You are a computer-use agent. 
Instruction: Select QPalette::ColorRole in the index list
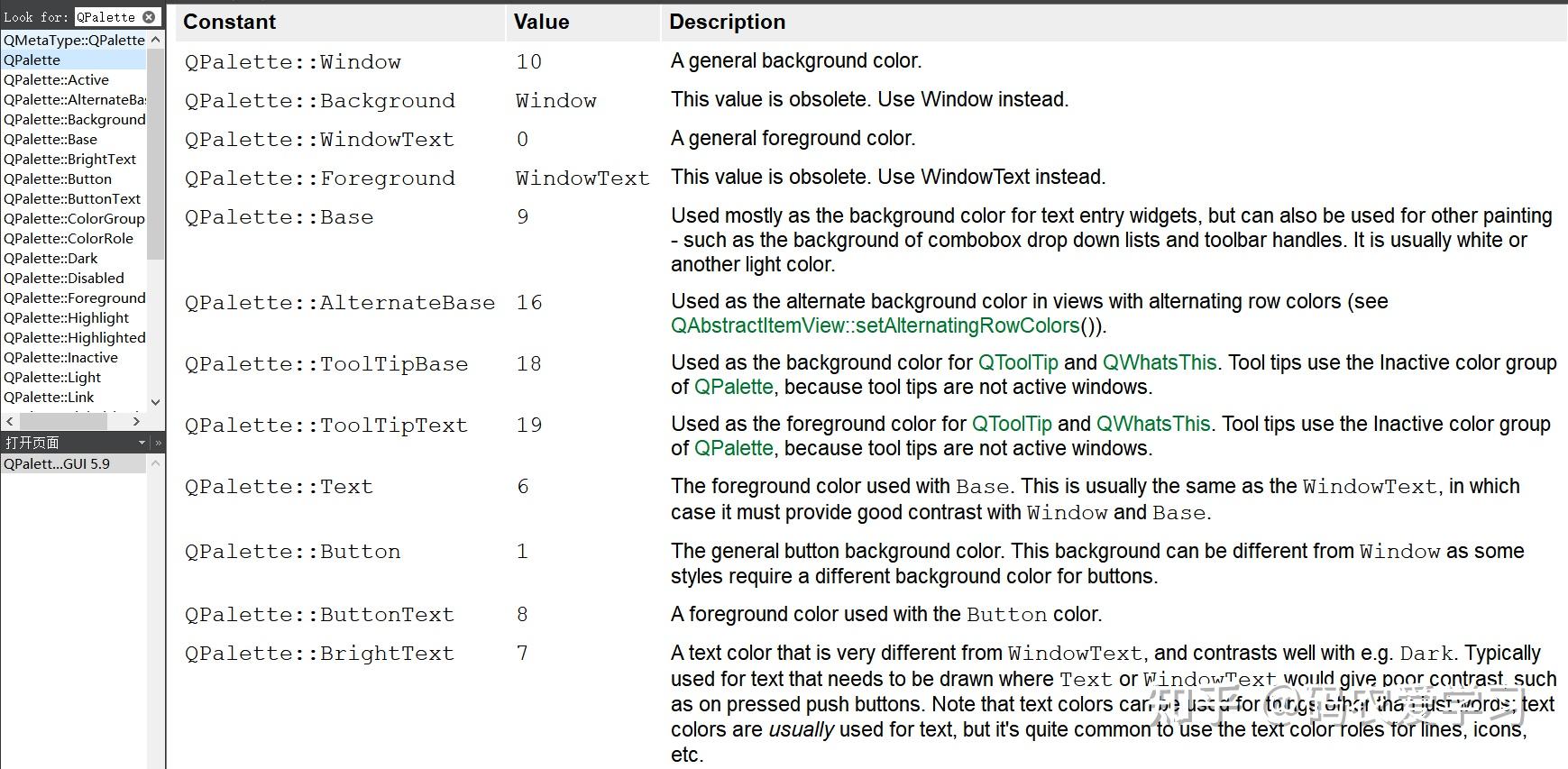click(x=69, y=239)
